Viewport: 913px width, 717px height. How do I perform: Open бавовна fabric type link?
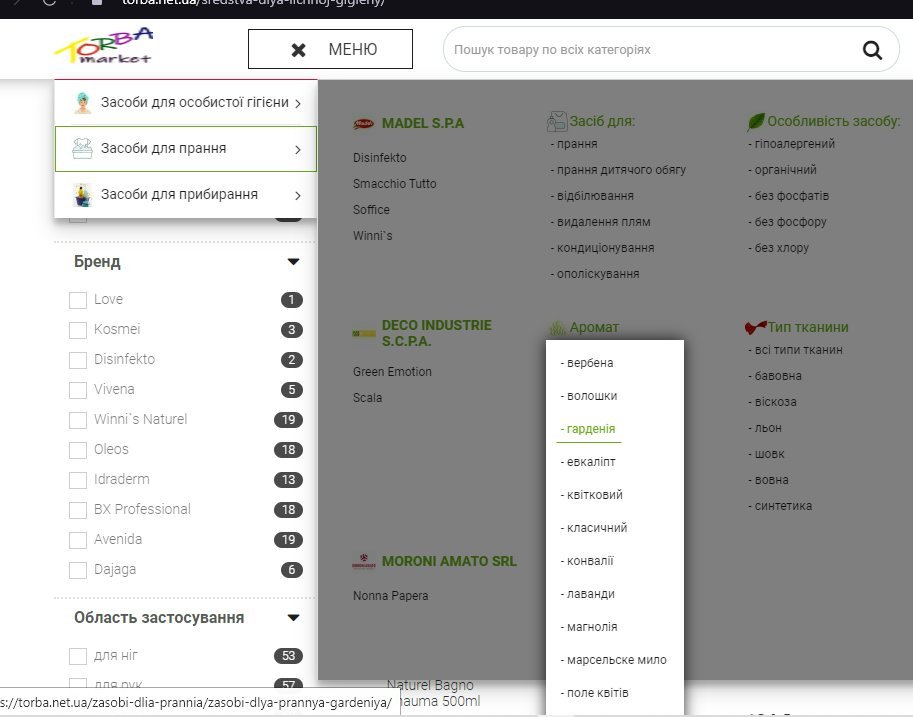tap(775, 376)
